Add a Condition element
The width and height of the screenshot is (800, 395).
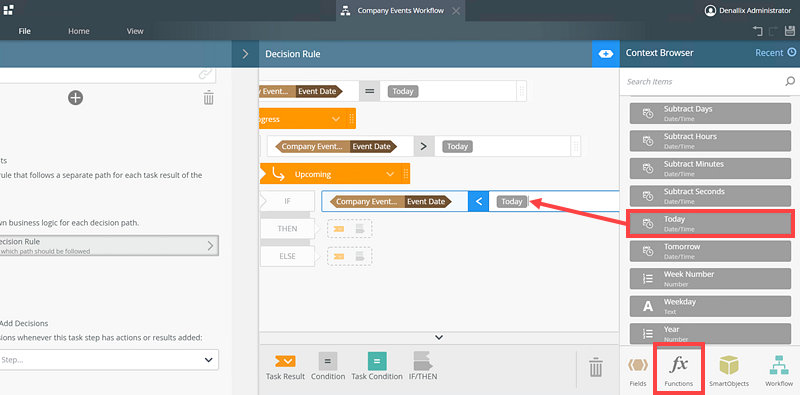point(328,366)
